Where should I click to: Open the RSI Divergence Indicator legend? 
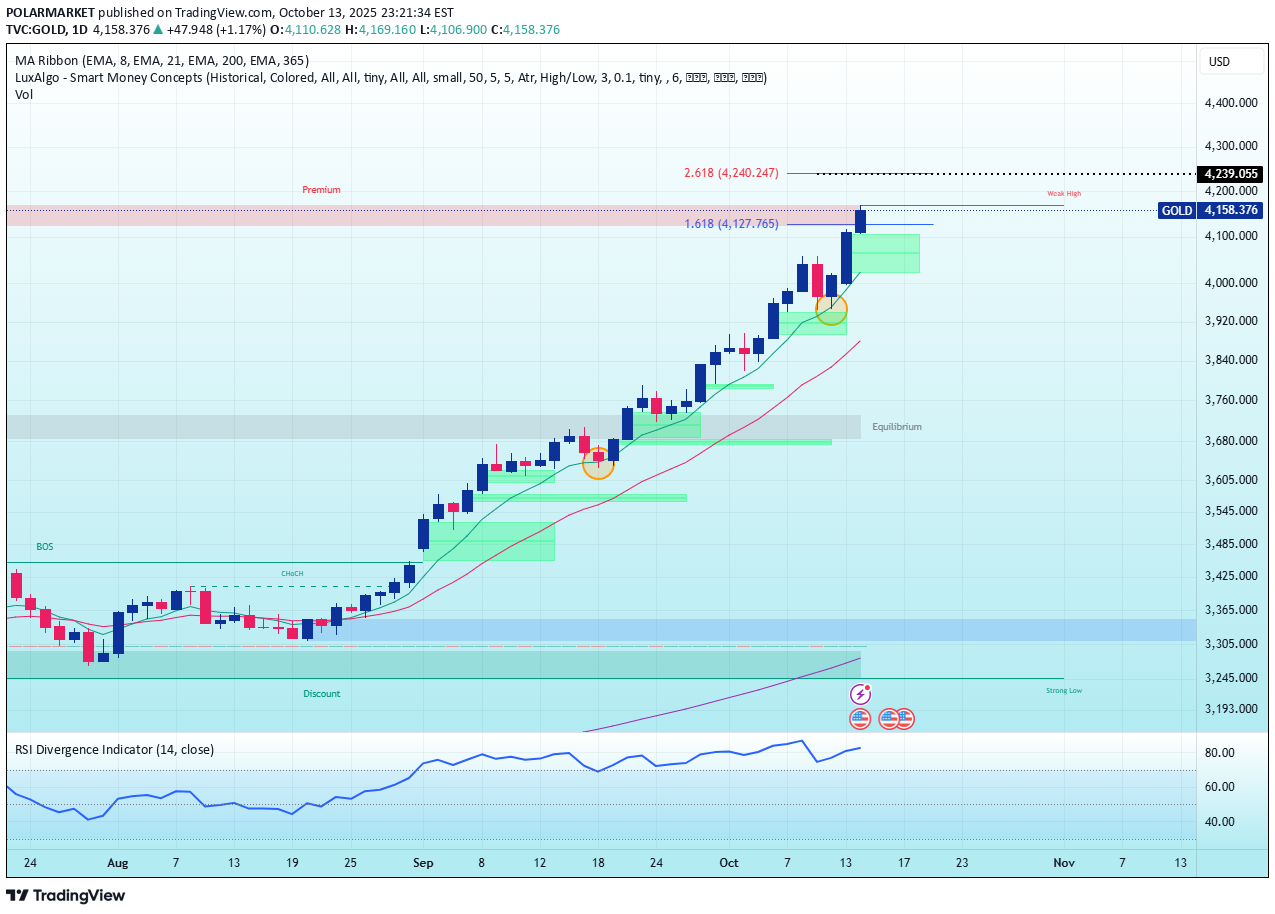point(114,749)
